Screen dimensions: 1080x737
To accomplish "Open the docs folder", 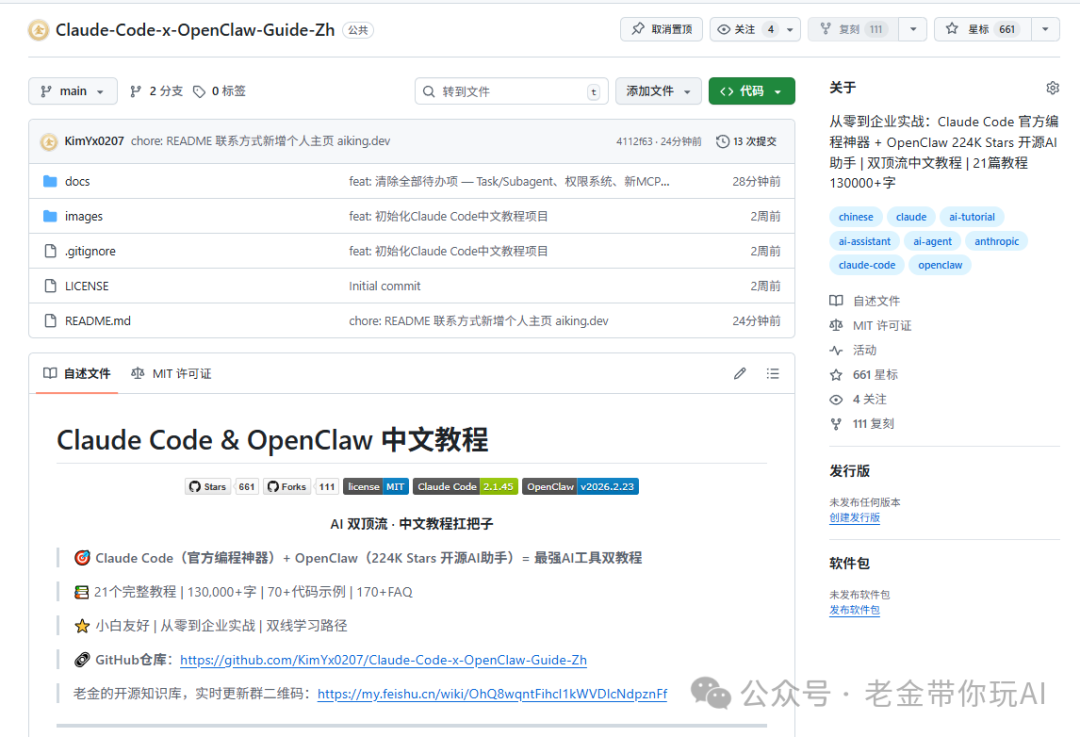I will pos(77,181).
